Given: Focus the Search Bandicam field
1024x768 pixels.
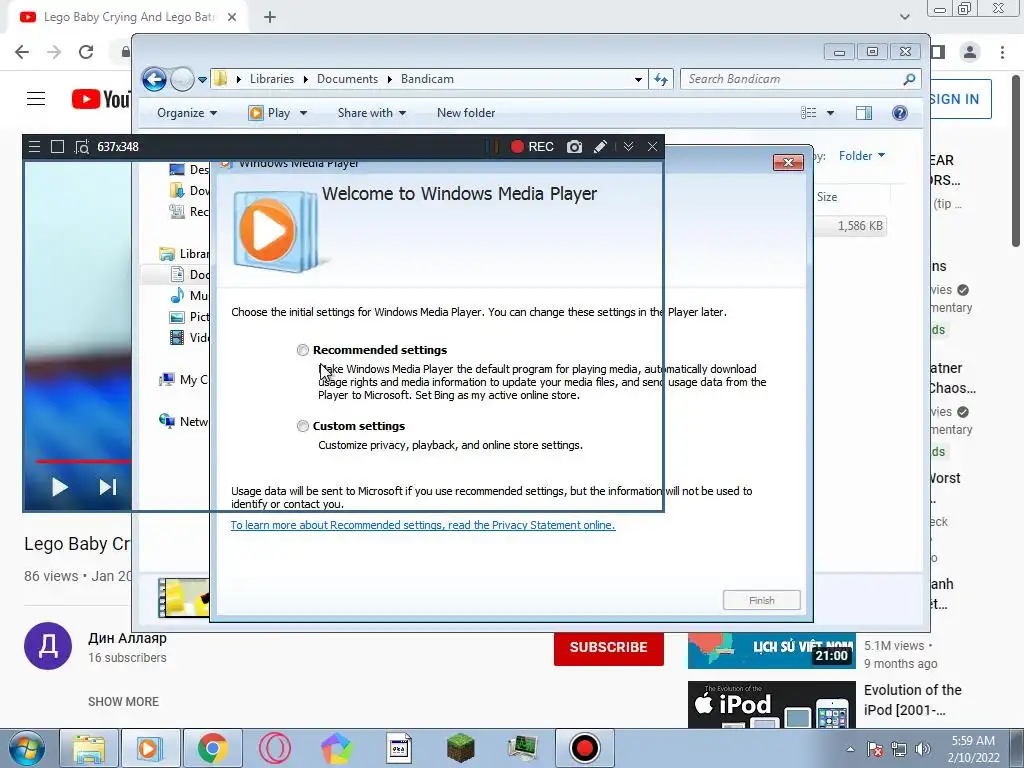Looking at the screenshot, I should click(x=801, y=79).
